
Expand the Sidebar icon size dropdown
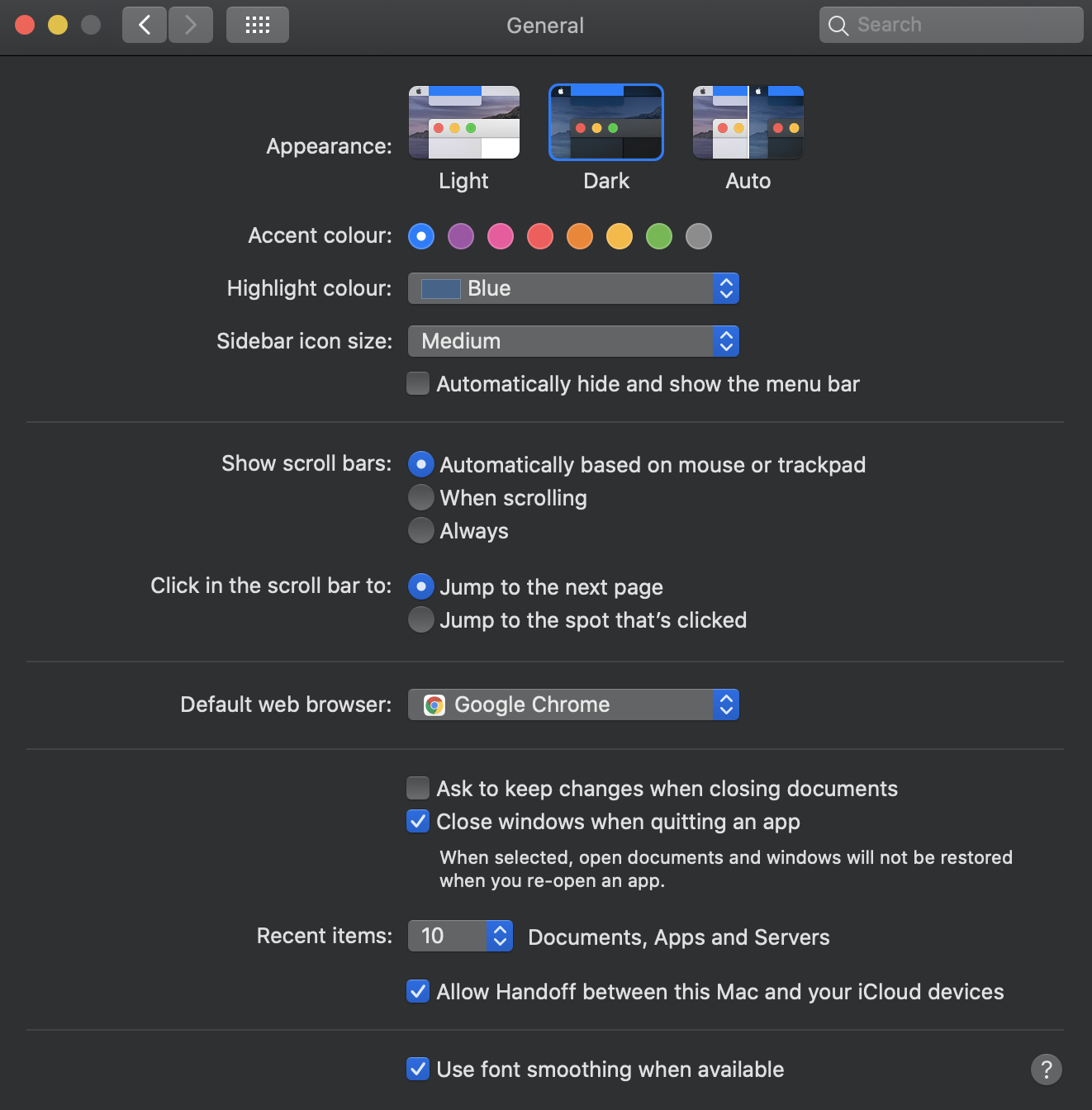pyautogui.click(x=573, y=341)
